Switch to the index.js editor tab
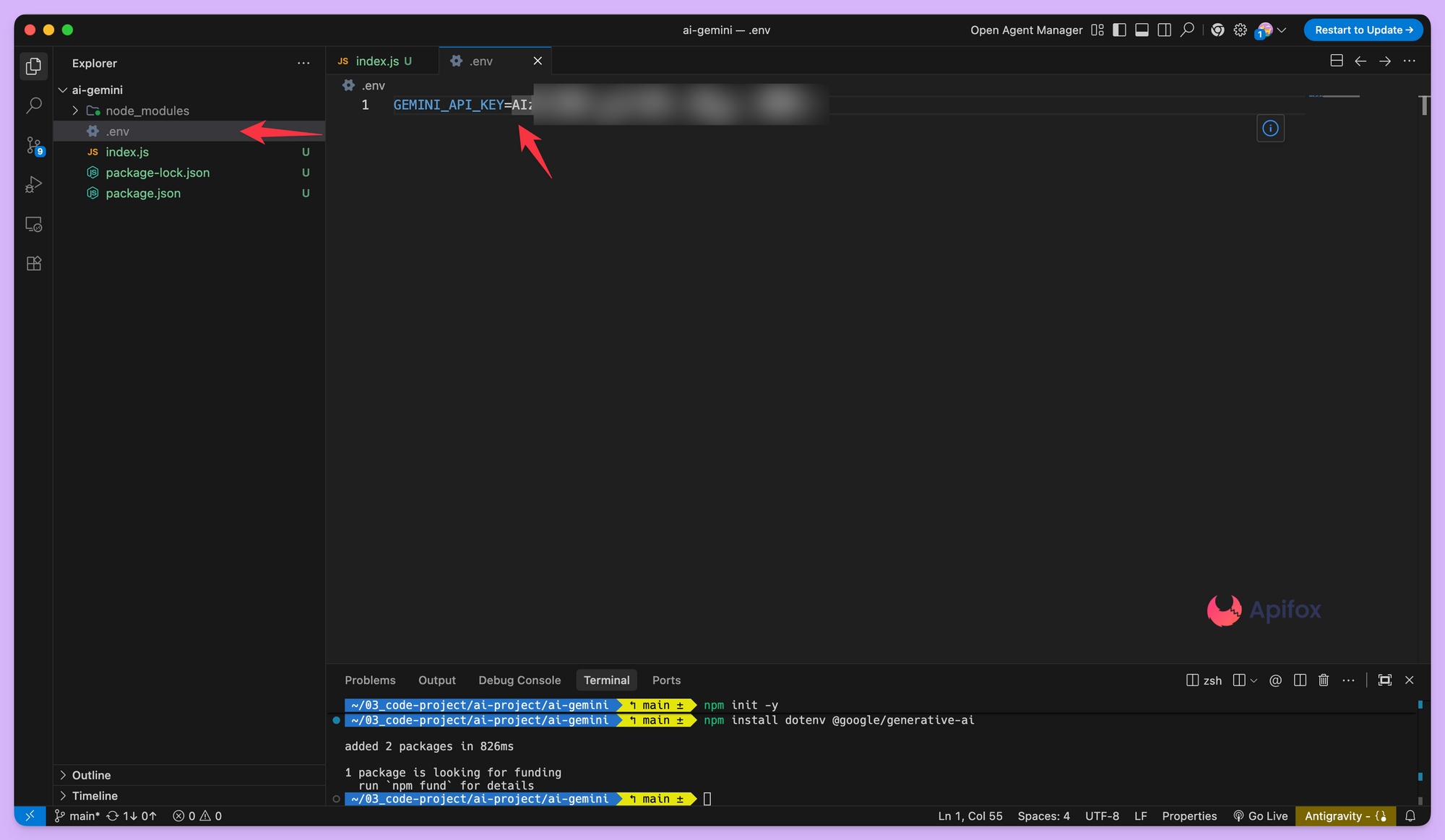The width and height of the screenshot is (1445, 840). [x=377, y=61]
